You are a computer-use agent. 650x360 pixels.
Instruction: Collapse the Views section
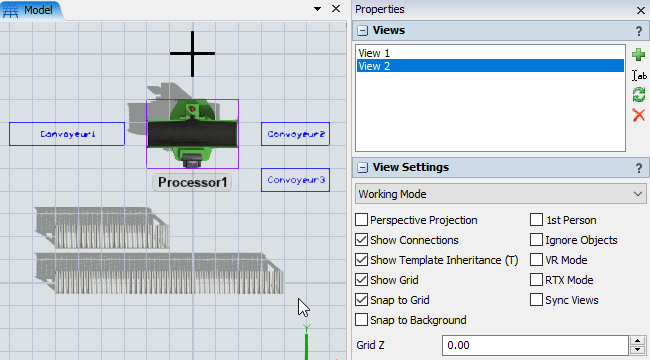[362, 31]
